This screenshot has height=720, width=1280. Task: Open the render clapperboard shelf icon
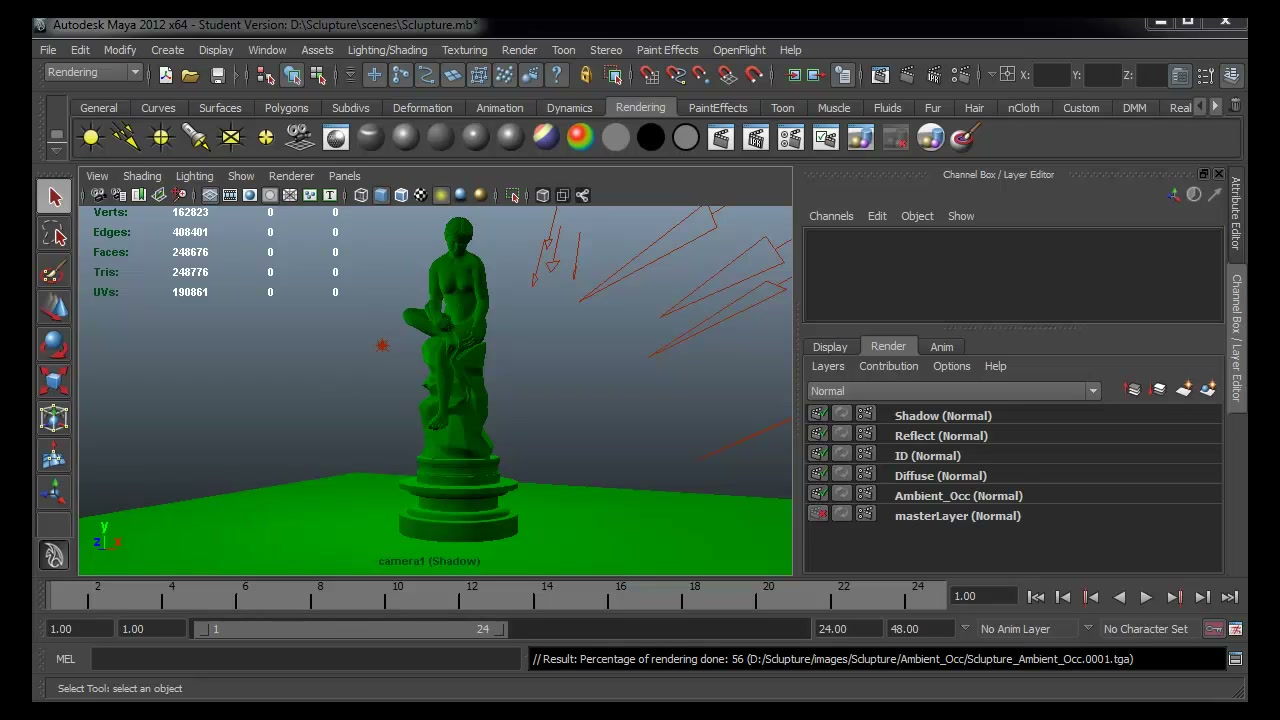click(721, 138)
